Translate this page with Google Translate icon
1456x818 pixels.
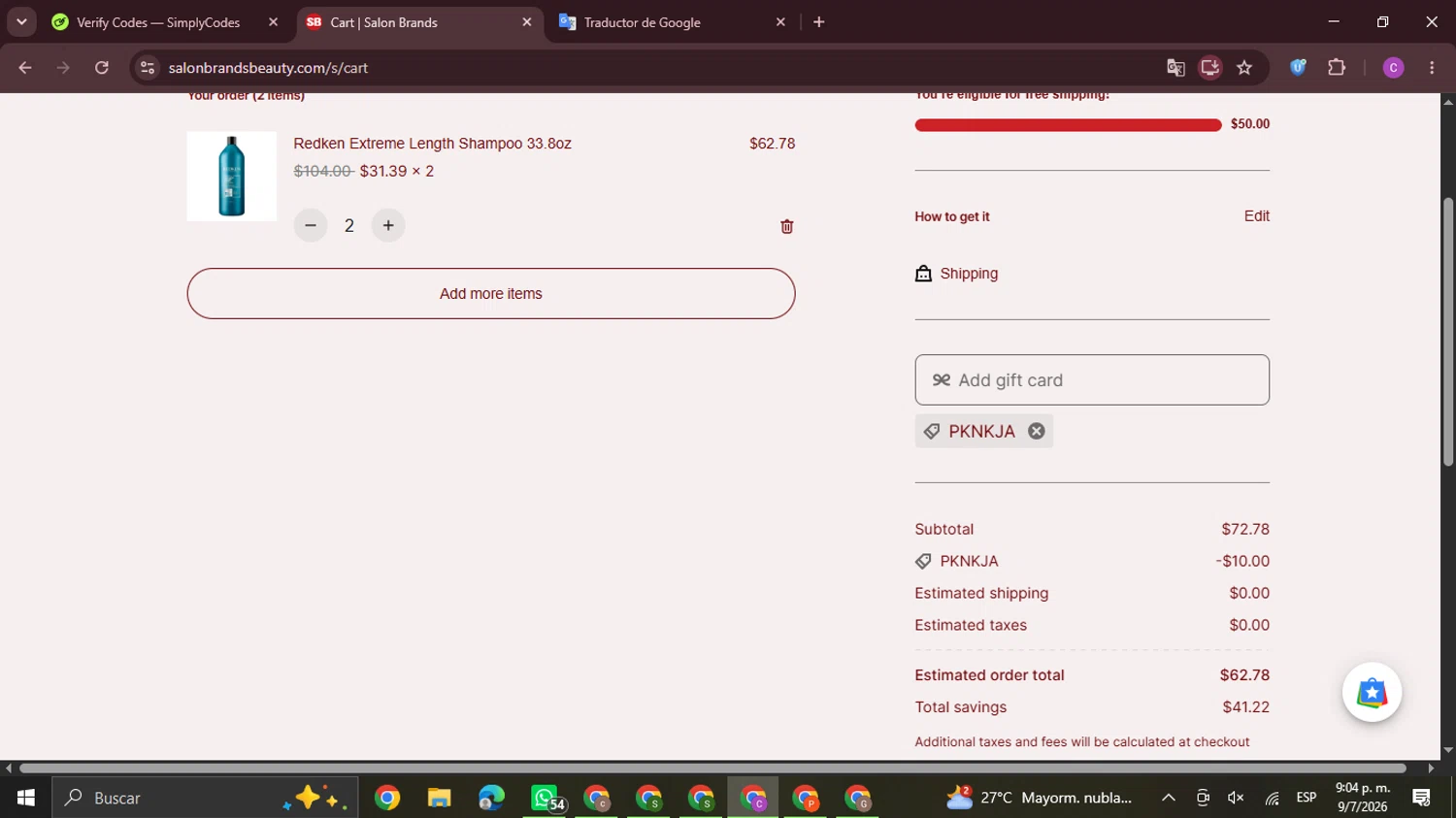pyautogui.click(x=1175, y=68)
